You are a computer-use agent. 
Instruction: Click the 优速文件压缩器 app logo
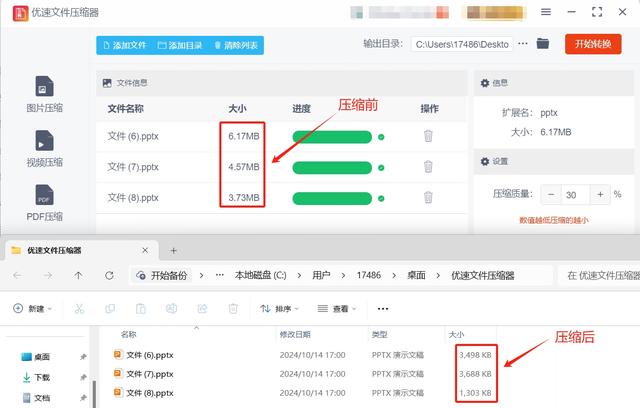click(x=20, y=13)
